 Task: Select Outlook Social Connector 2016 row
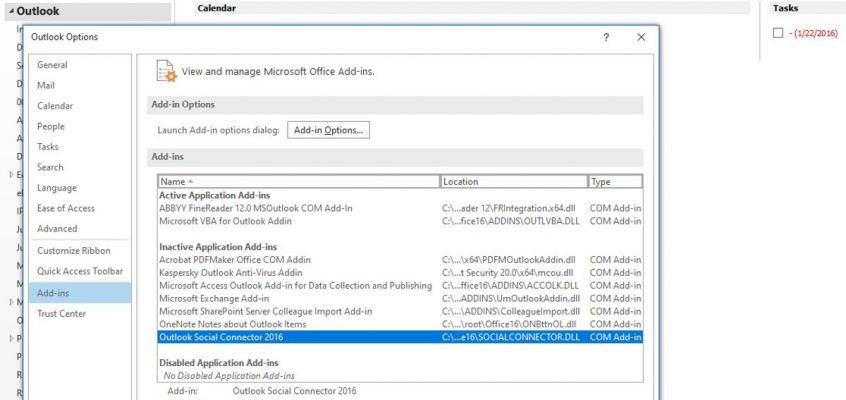[400, 337]
